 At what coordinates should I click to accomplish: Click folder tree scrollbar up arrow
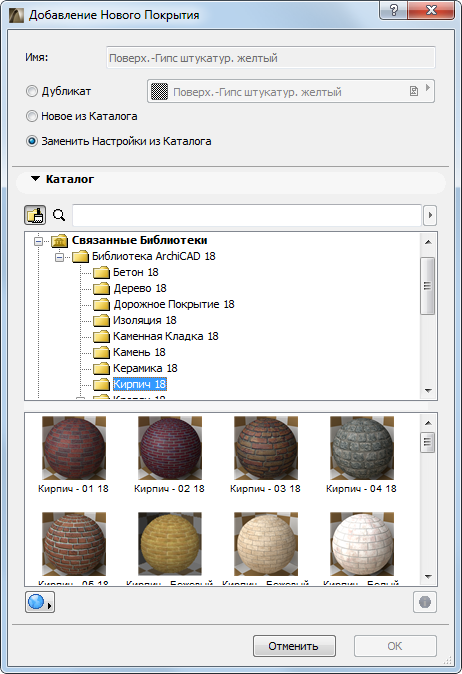[x=428, y=242]
